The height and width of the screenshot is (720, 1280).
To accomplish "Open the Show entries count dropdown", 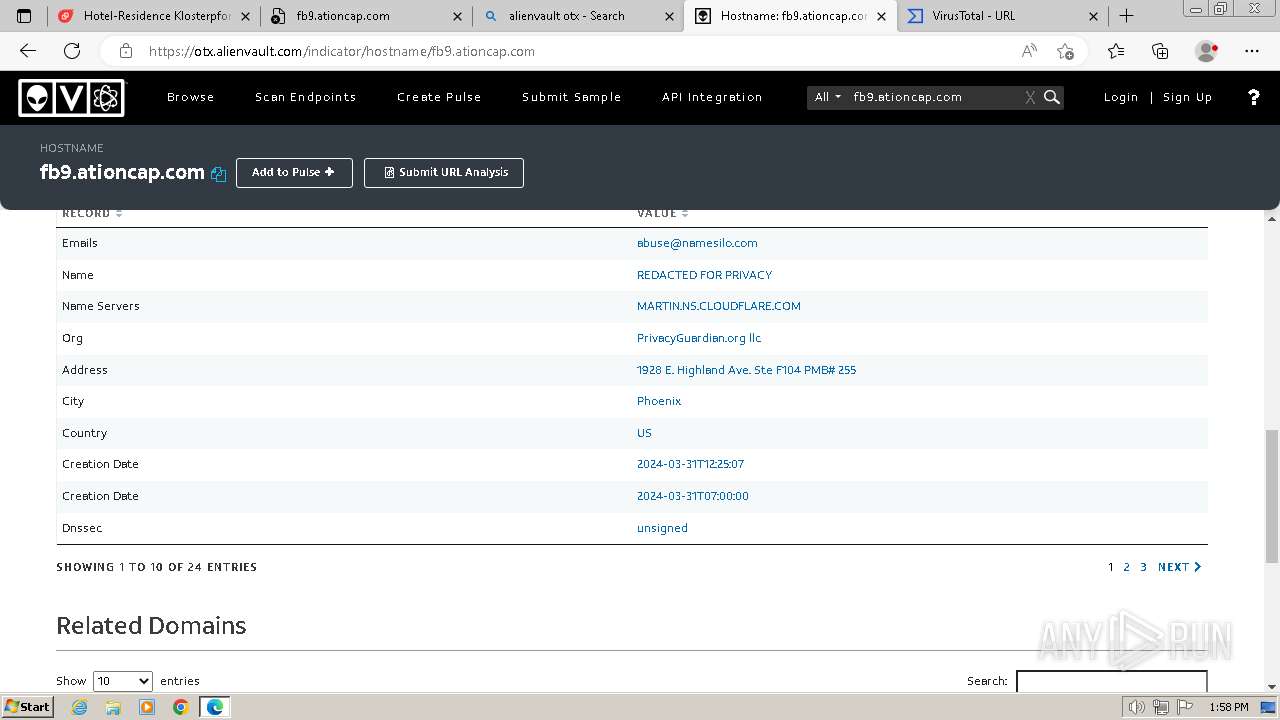I will (x=122, y=681).
